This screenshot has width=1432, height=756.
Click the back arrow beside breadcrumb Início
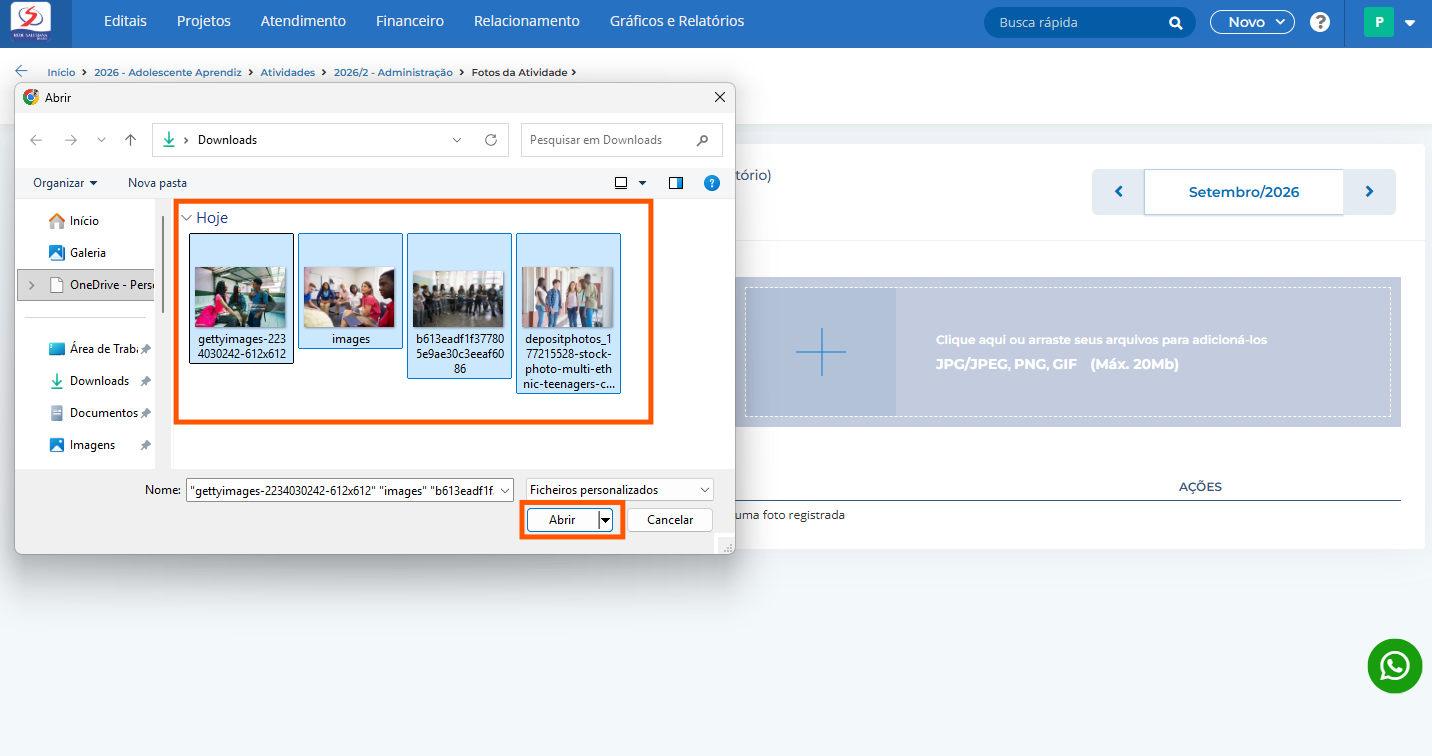point(22,71)
